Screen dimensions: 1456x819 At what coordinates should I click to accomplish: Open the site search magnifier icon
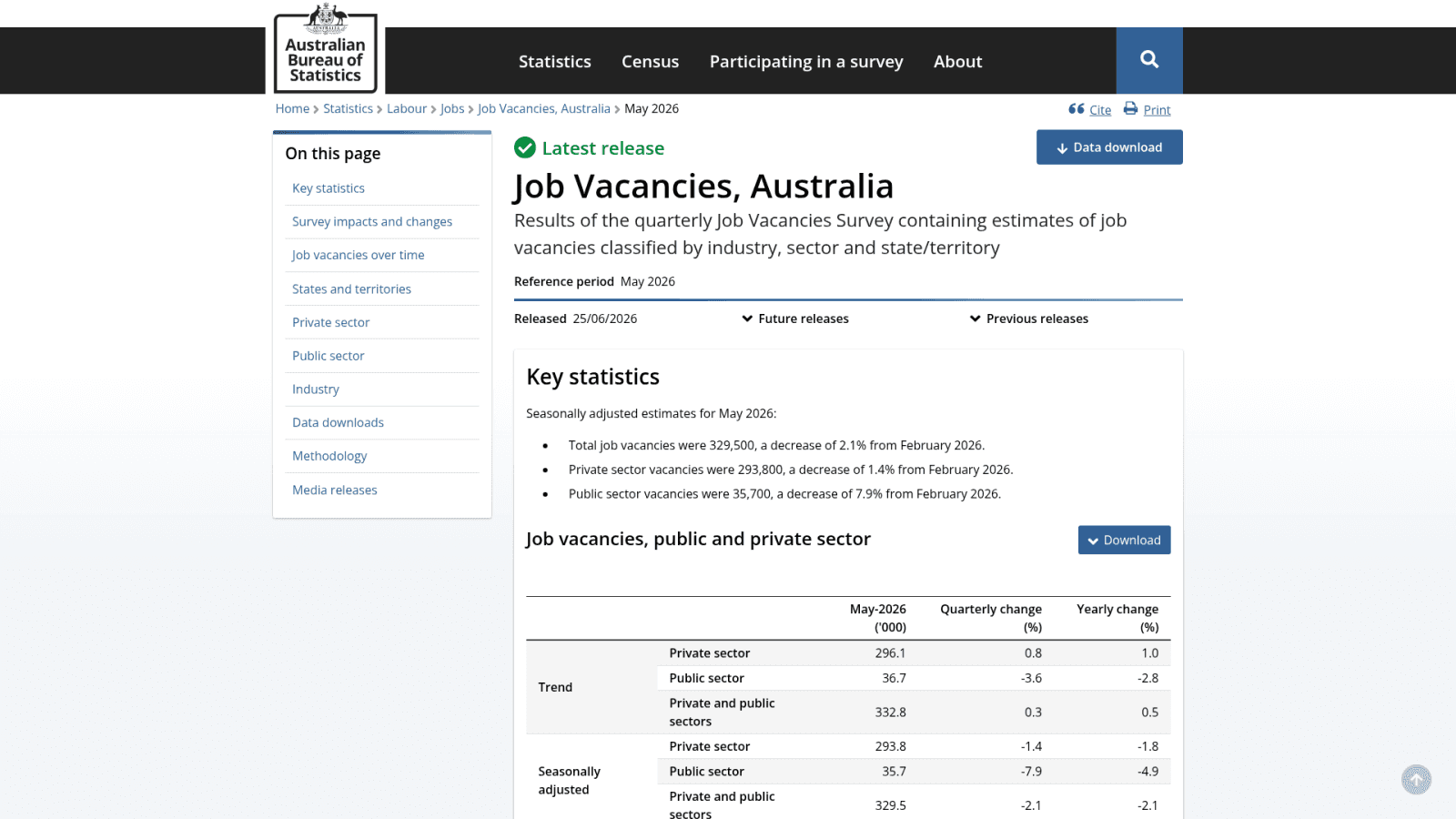click(x=1149, y=60)
